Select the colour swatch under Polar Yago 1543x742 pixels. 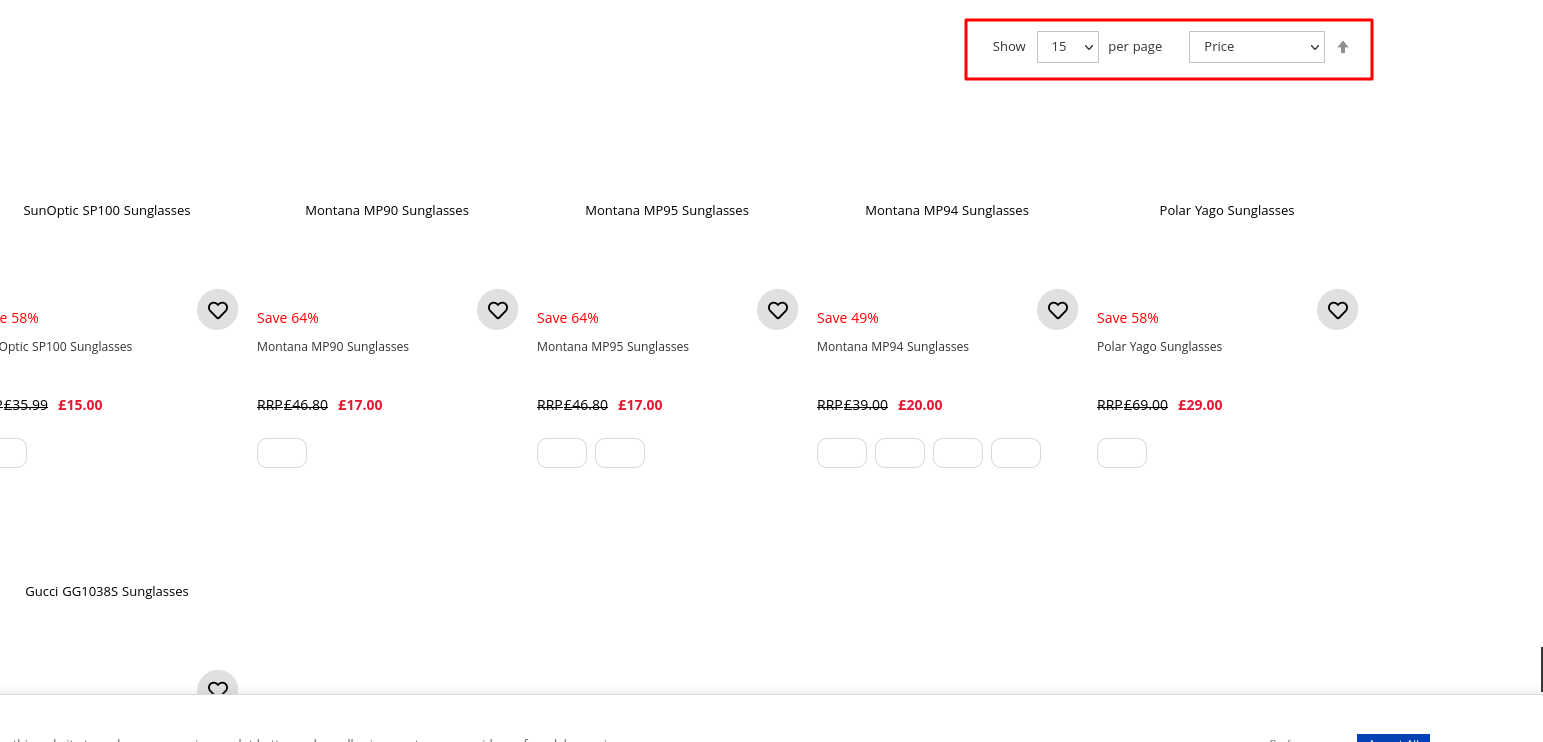point(1122,453)
